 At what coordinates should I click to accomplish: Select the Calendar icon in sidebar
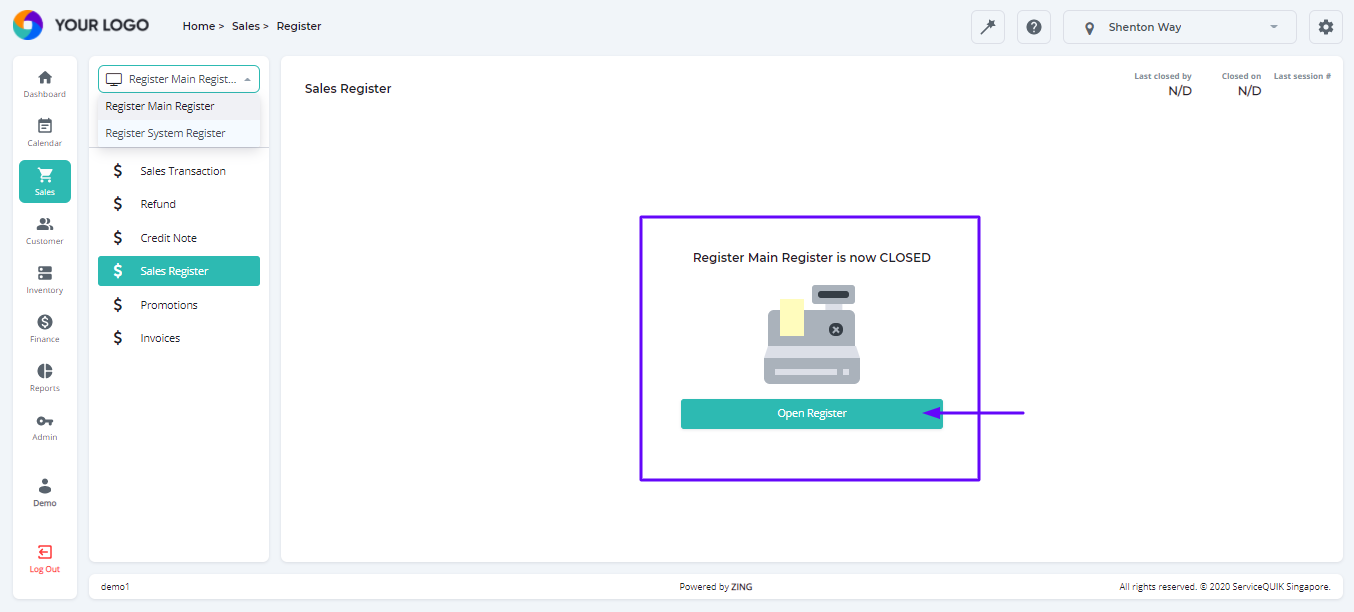pos(44,132)
